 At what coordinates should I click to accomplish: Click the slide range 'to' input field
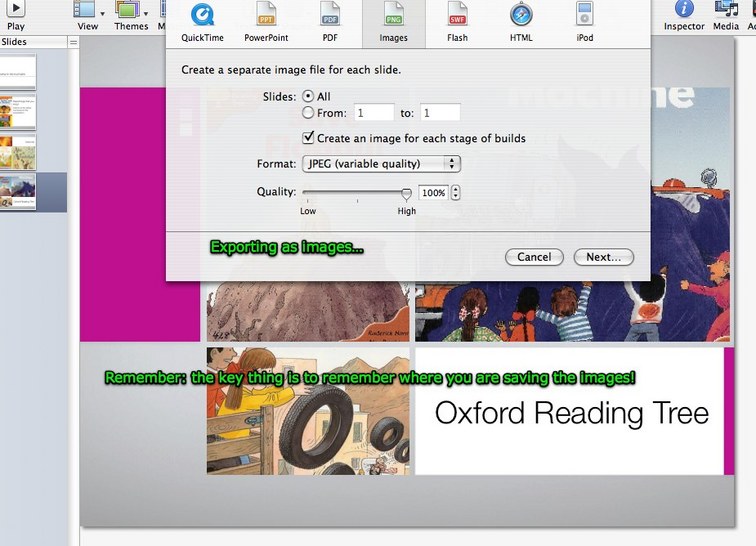coord(439,114)
